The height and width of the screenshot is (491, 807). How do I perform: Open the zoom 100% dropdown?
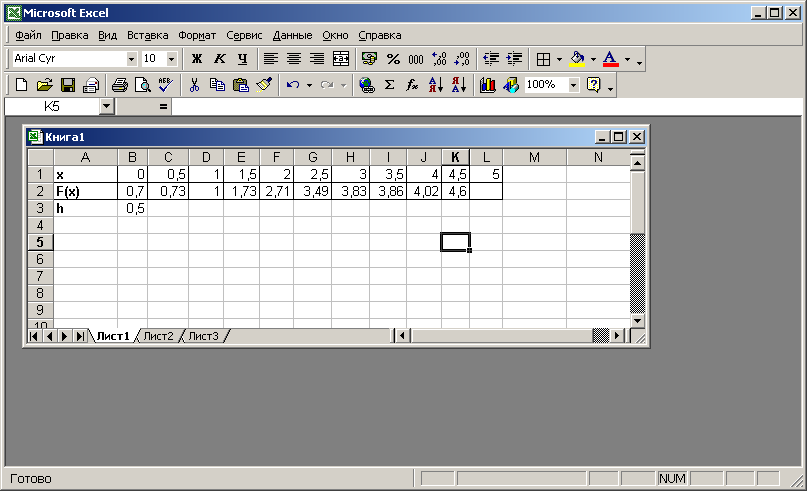[x=573, y=84]
